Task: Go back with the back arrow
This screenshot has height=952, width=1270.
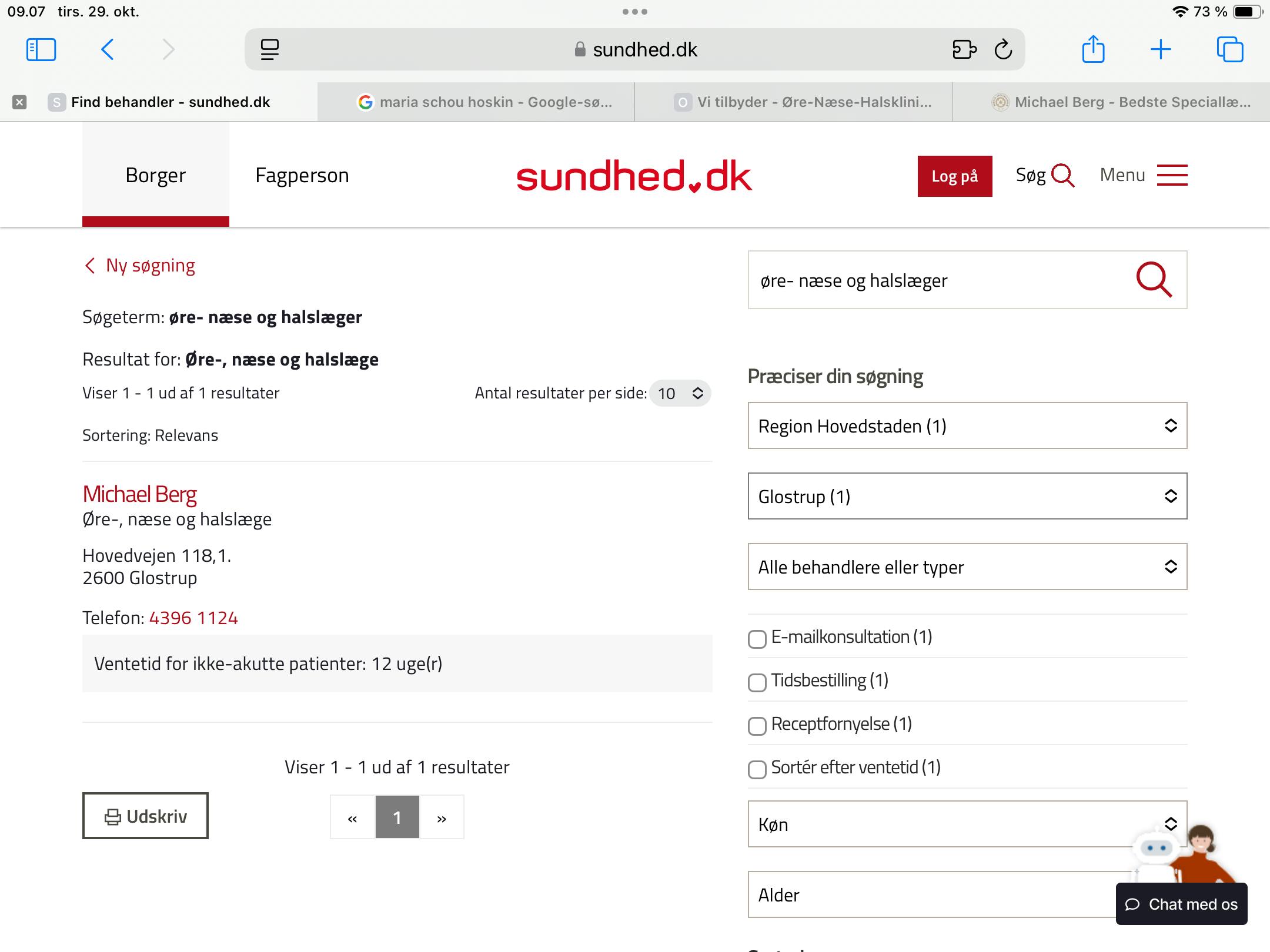Action: coord(108,49)
